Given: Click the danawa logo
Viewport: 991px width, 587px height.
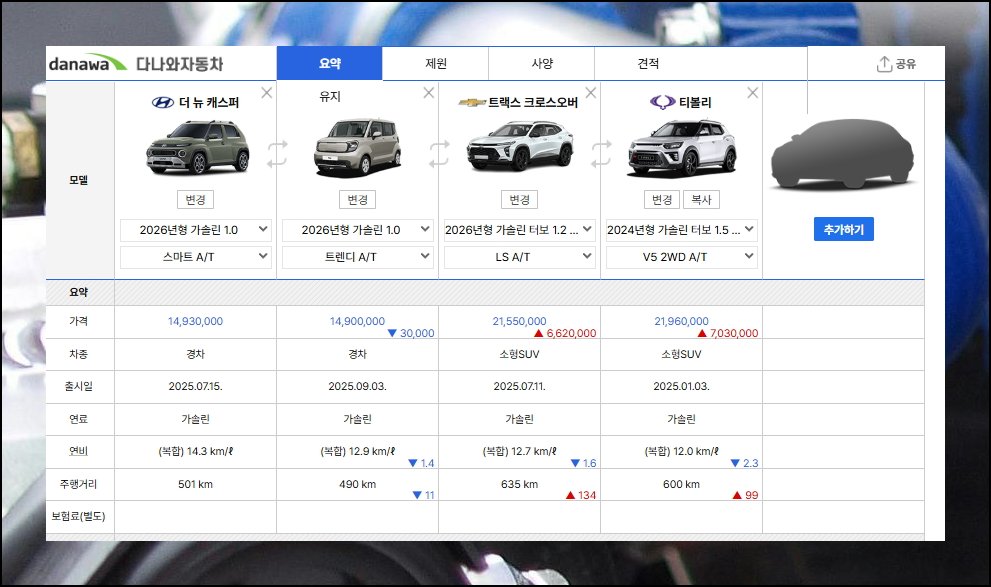Looking at the screenshot, I should coord(87,63).
